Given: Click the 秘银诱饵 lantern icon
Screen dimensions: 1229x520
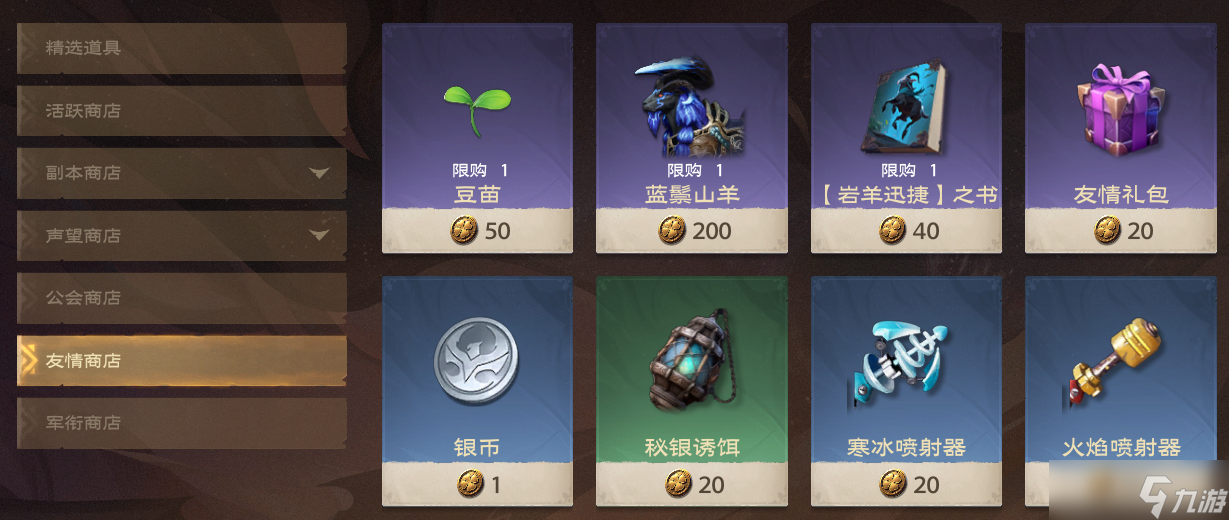Looking at the screenshot, I should tap(691, 361).
